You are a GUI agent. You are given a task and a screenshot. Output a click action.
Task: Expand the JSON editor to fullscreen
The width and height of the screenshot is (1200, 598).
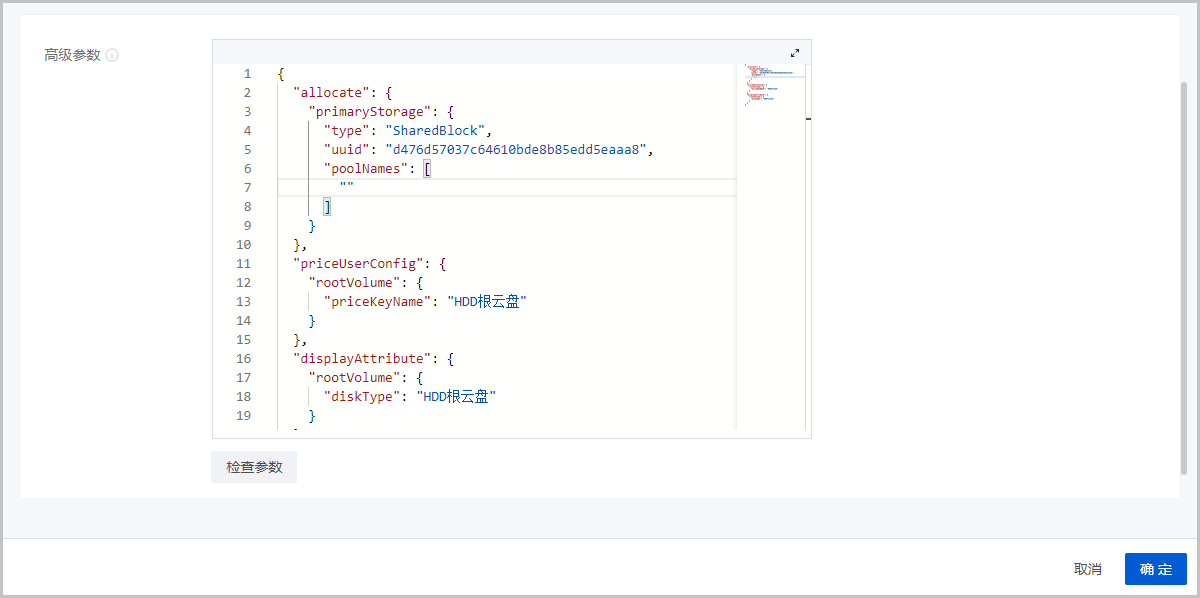[795, 53]
